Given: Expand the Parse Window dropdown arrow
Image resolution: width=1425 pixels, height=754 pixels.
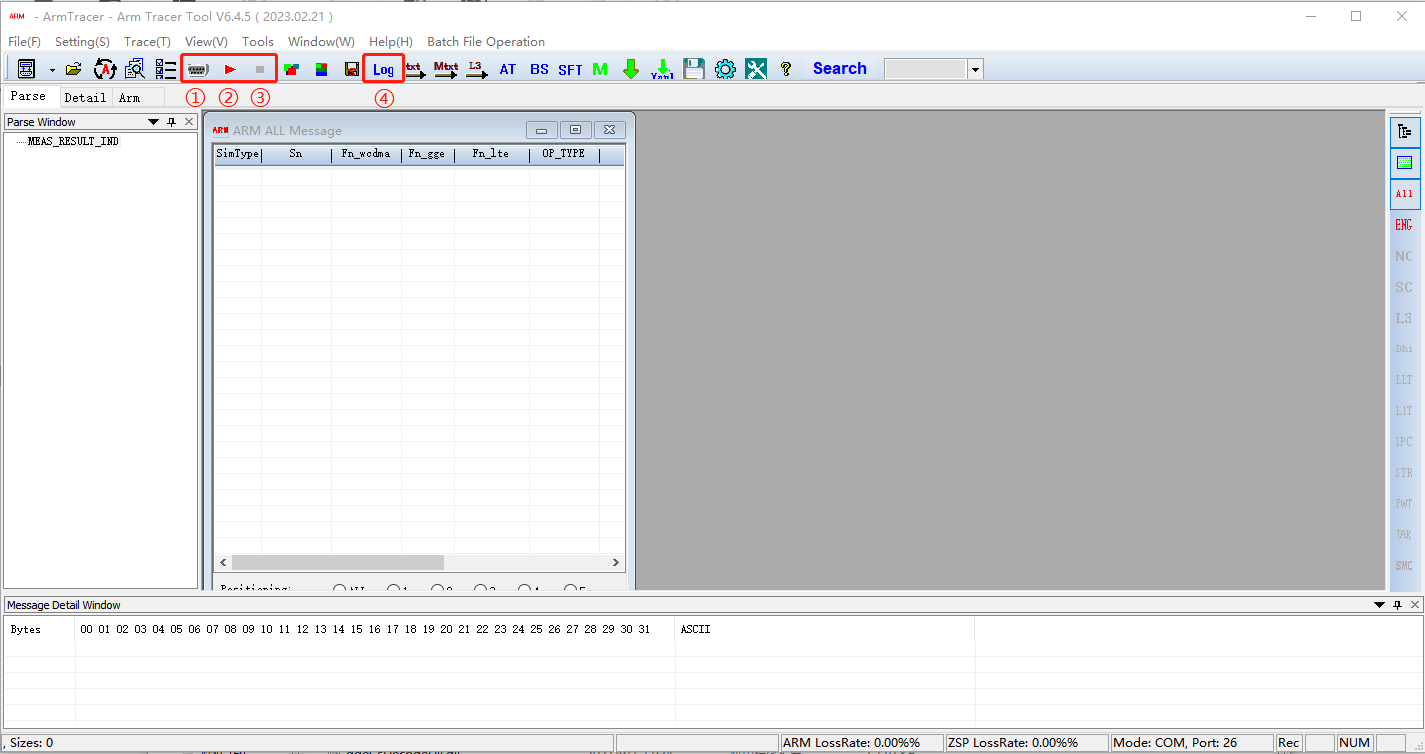Looking at the screenshot, I should click(153, 122).
